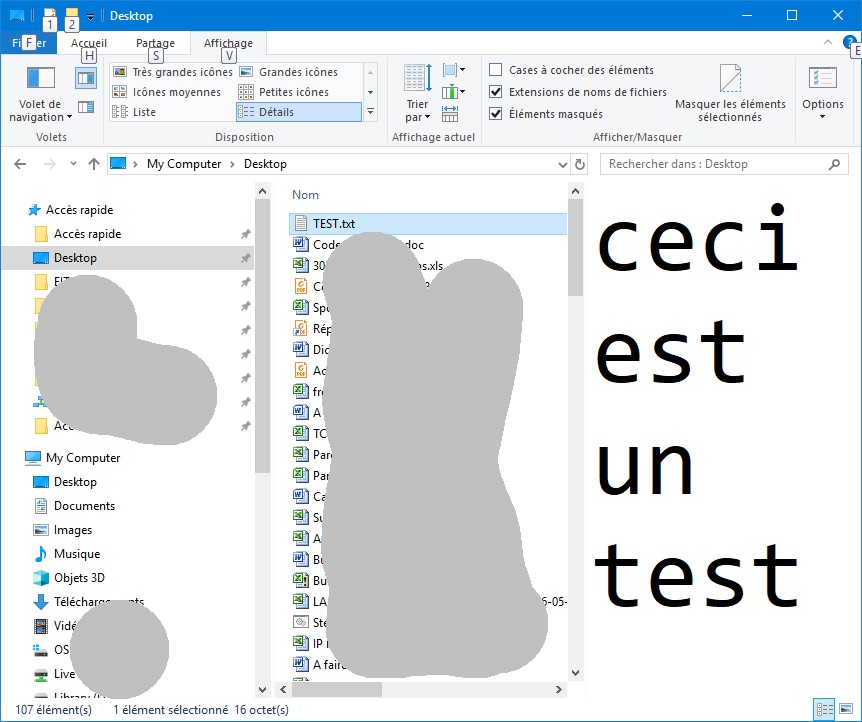Select Petites icônes layout

point(285,92)
